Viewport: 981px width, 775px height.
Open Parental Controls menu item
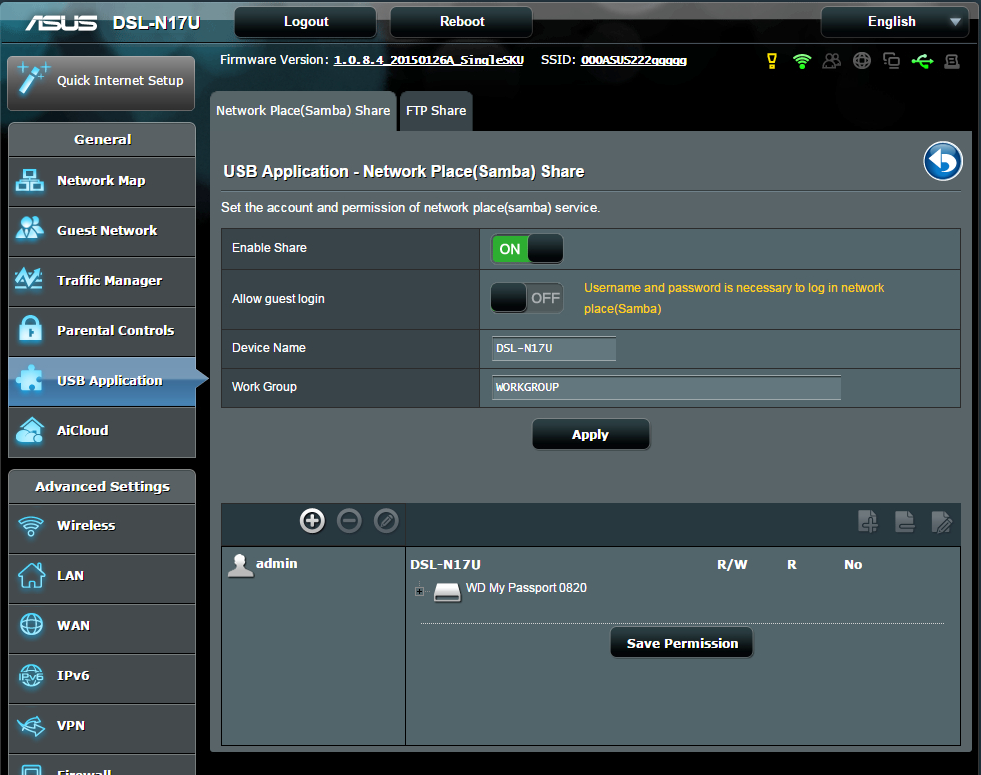[x=102, y=332]
